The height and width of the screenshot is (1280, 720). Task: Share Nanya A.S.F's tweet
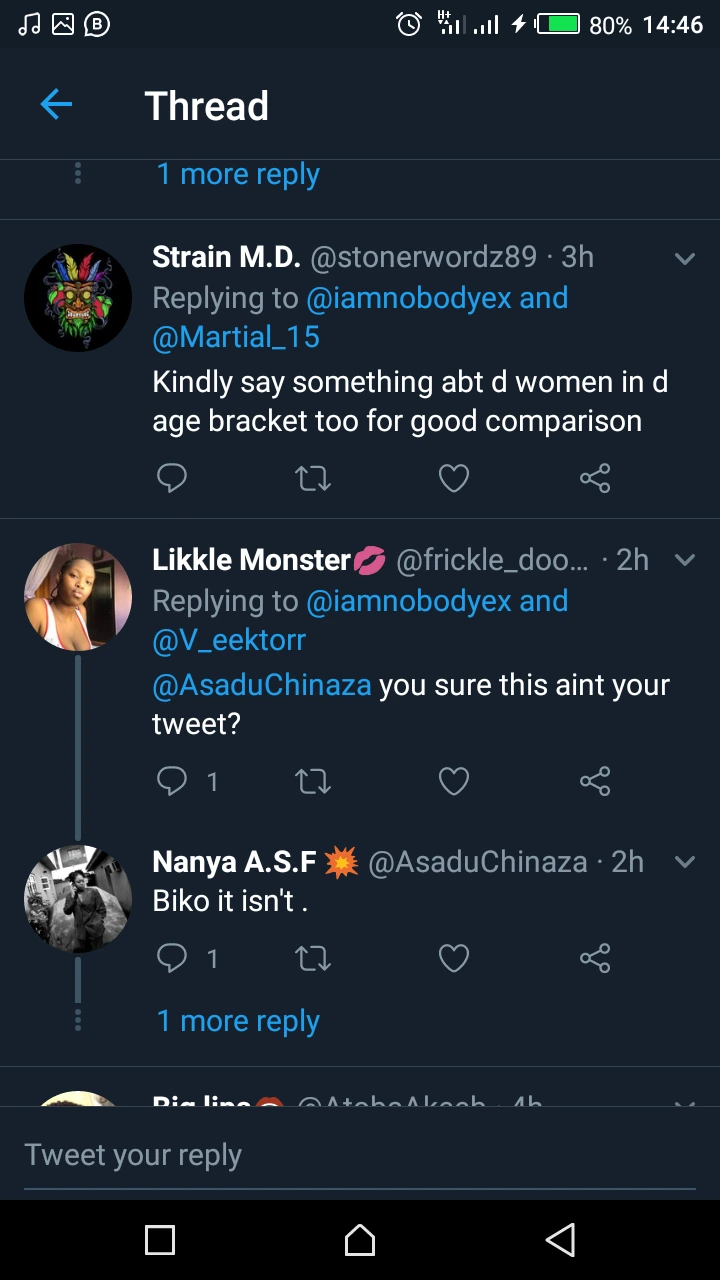(x=595, y=959)
